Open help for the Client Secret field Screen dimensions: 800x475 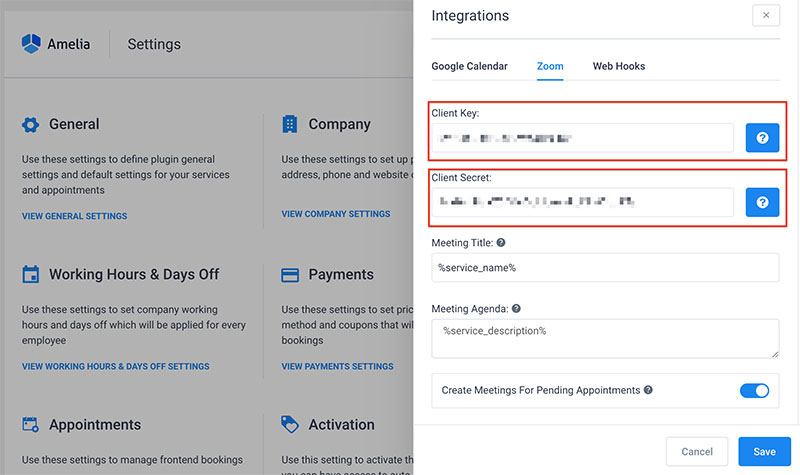(x=762, y=202)
